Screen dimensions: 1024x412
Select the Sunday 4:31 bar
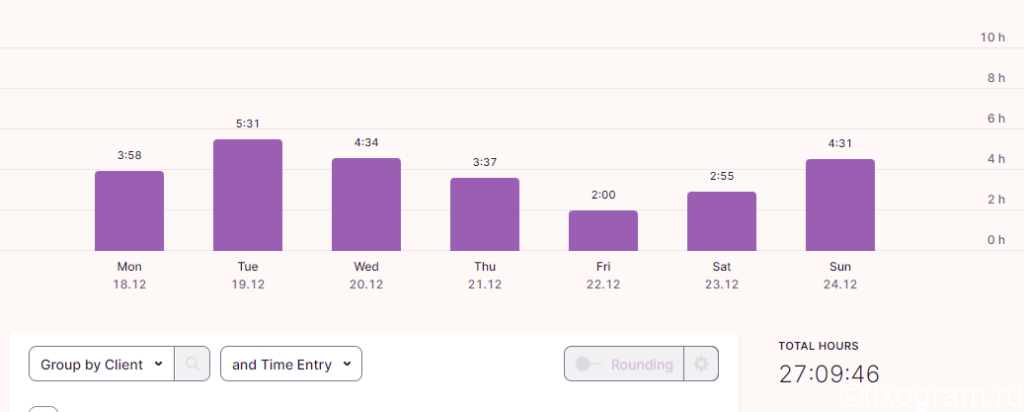coord(840,205)
